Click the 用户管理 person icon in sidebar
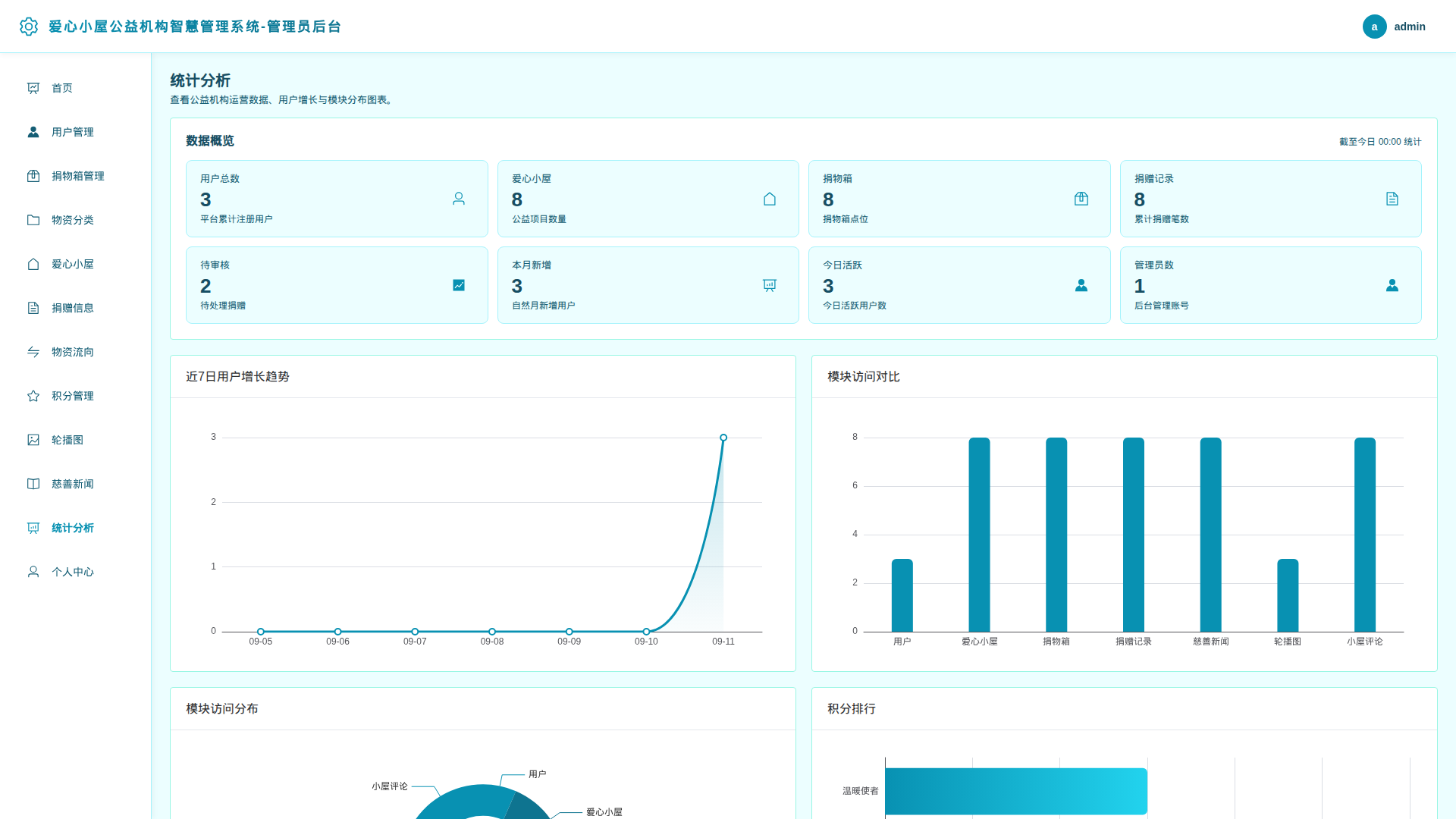Image resolution: width=1456 pixels, height=819 pixels. 33,132
